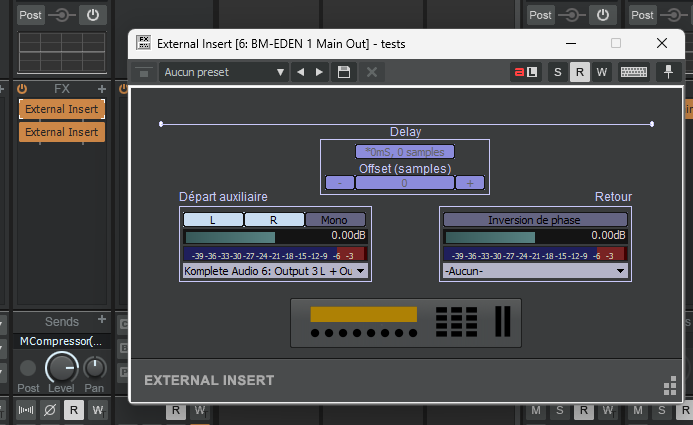The image size is (693, 425).
Task: Add a send with Sends plus icon
Action: [102, 319]
